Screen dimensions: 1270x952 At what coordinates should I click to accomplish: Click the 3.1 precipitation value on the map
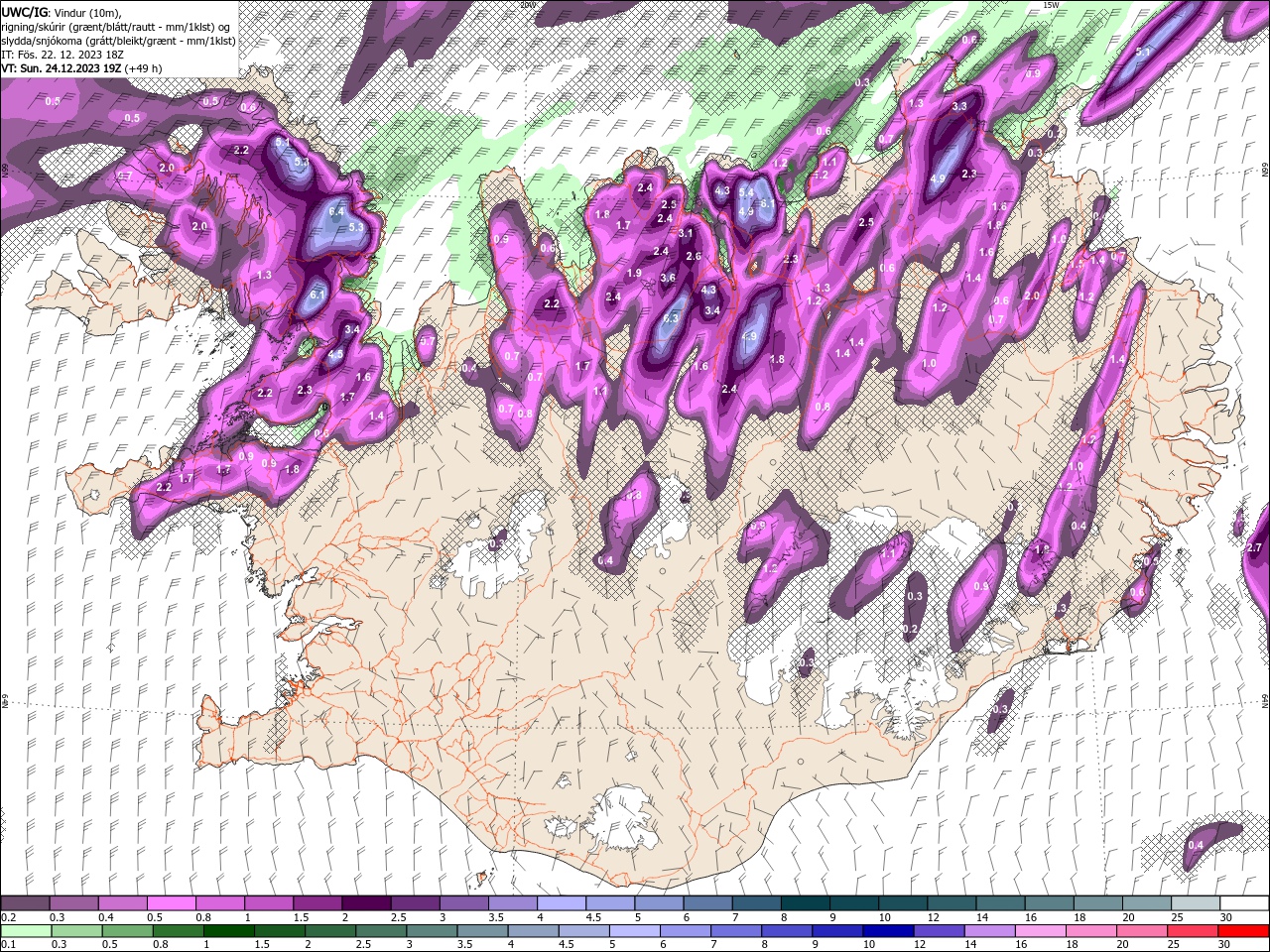(686, 233)
